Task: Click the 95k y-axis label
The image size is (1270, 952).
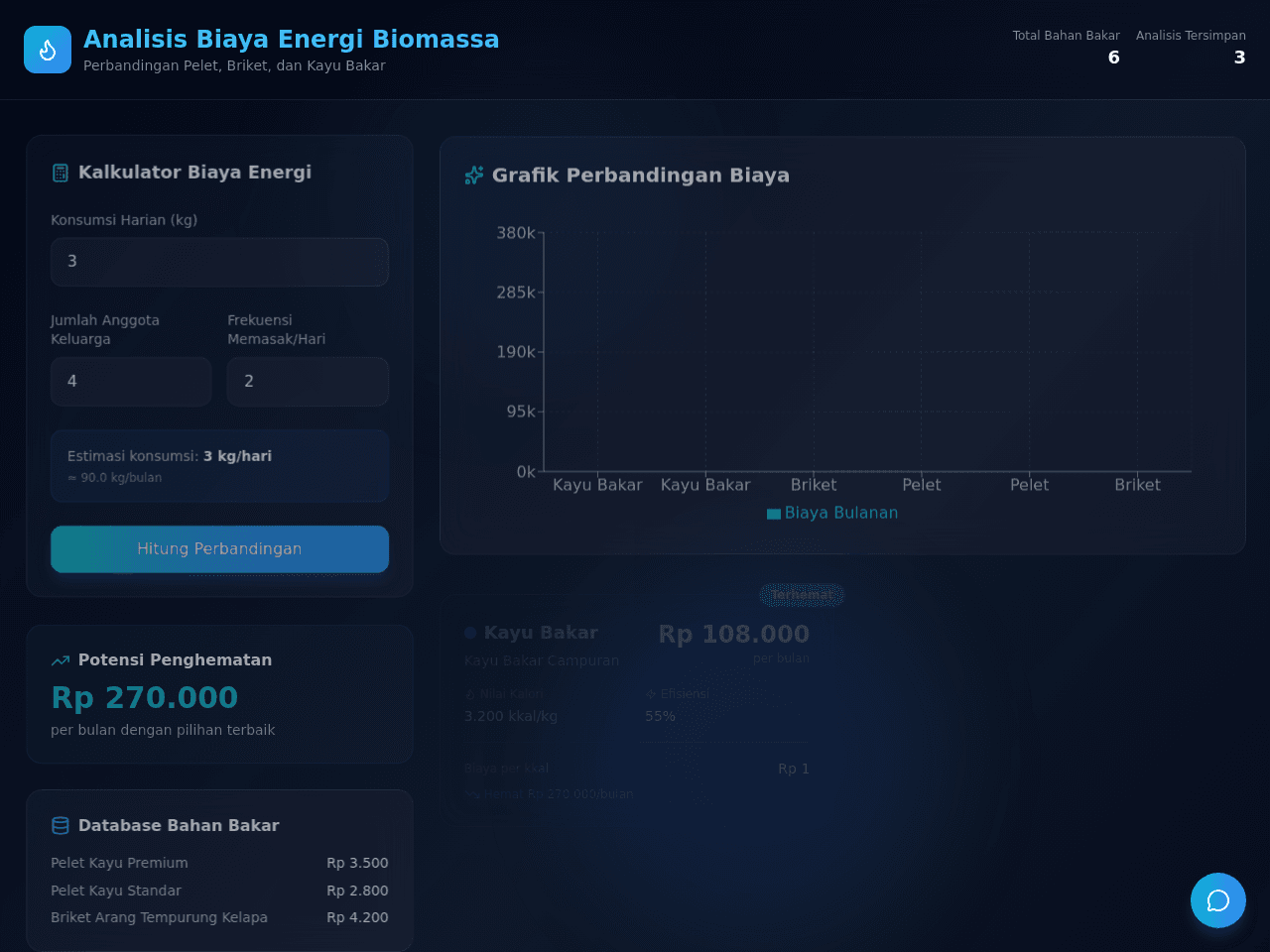Action: [x=521, y=412]
